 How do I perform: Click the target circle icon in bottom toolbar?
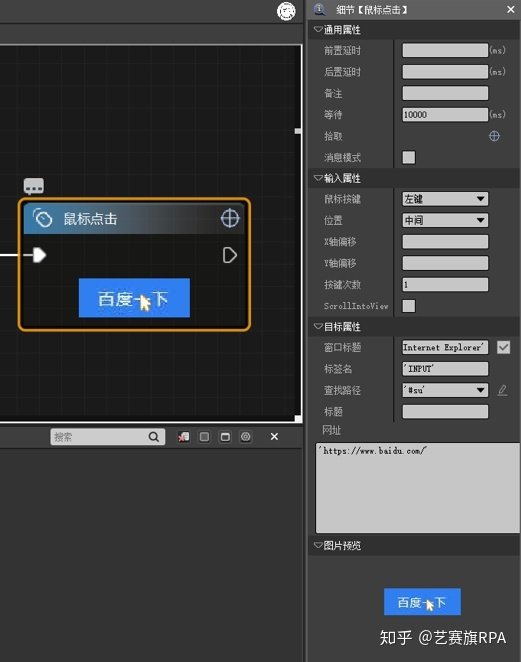click(x=246, y=437)
